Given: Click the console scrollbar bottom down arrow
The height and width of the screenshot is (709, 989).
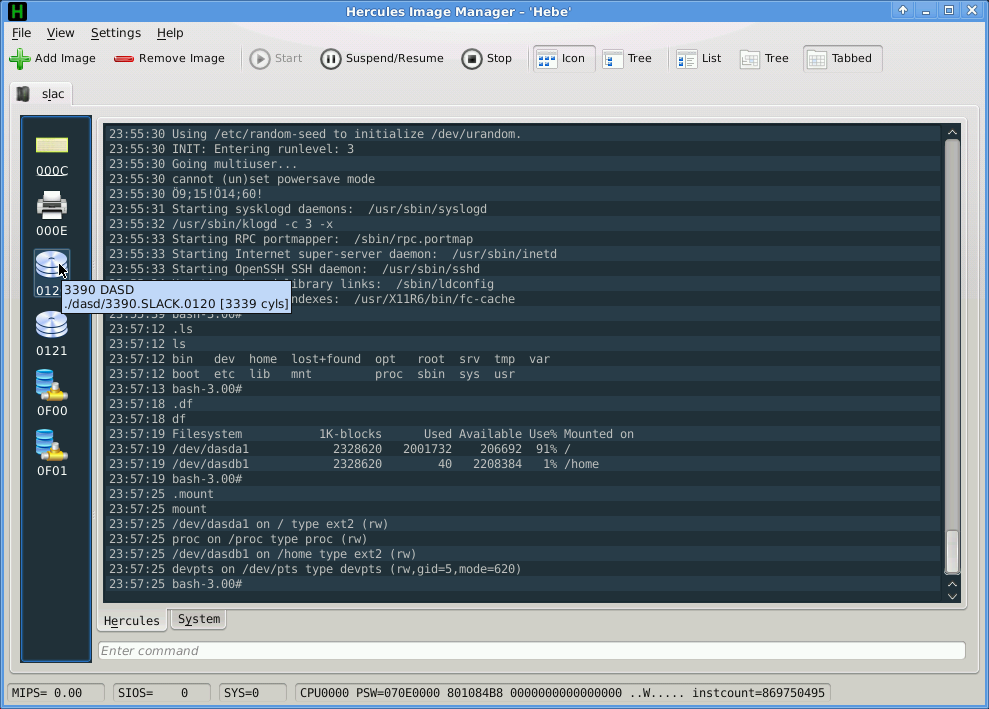Looking at the screenshot, I should (x=952, y=596).
